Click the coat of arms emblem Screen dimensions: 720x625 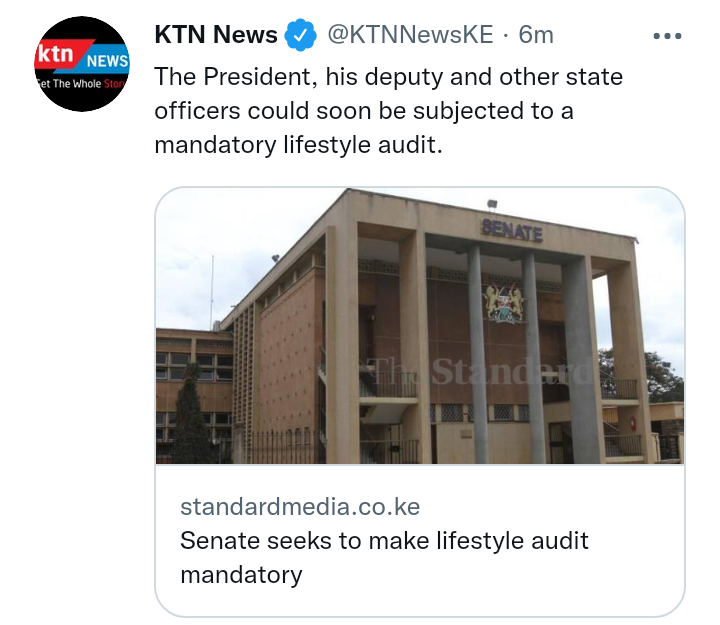503,303
